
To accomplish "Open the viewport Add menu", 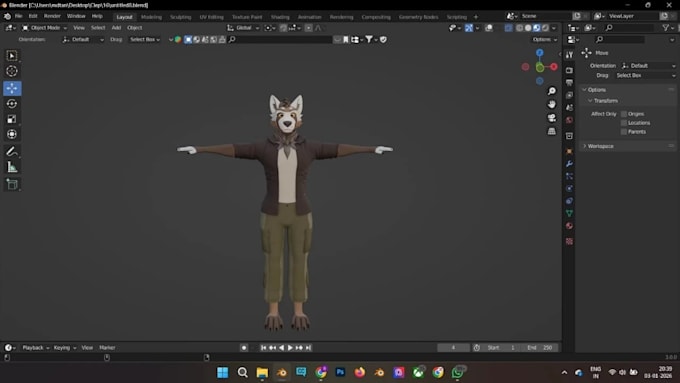I will click(x=116, y=28).
